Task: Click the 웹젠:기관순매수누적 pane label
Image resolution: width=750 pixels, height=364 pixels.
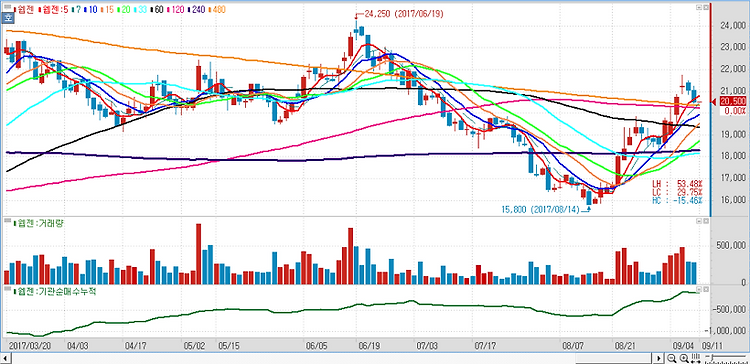Action: click(x=55, y=291)
